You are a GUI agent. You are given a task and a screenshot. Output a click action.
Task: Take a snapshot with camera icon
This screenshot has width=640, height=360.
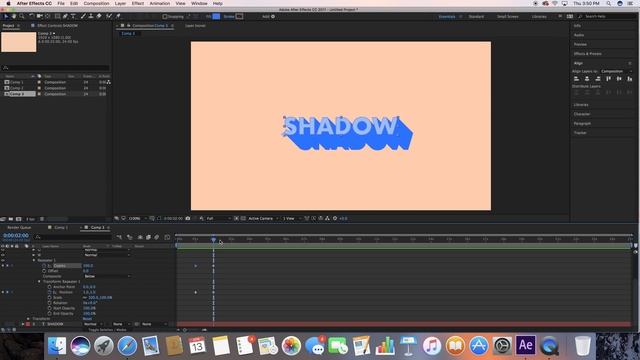pos(188,218)
